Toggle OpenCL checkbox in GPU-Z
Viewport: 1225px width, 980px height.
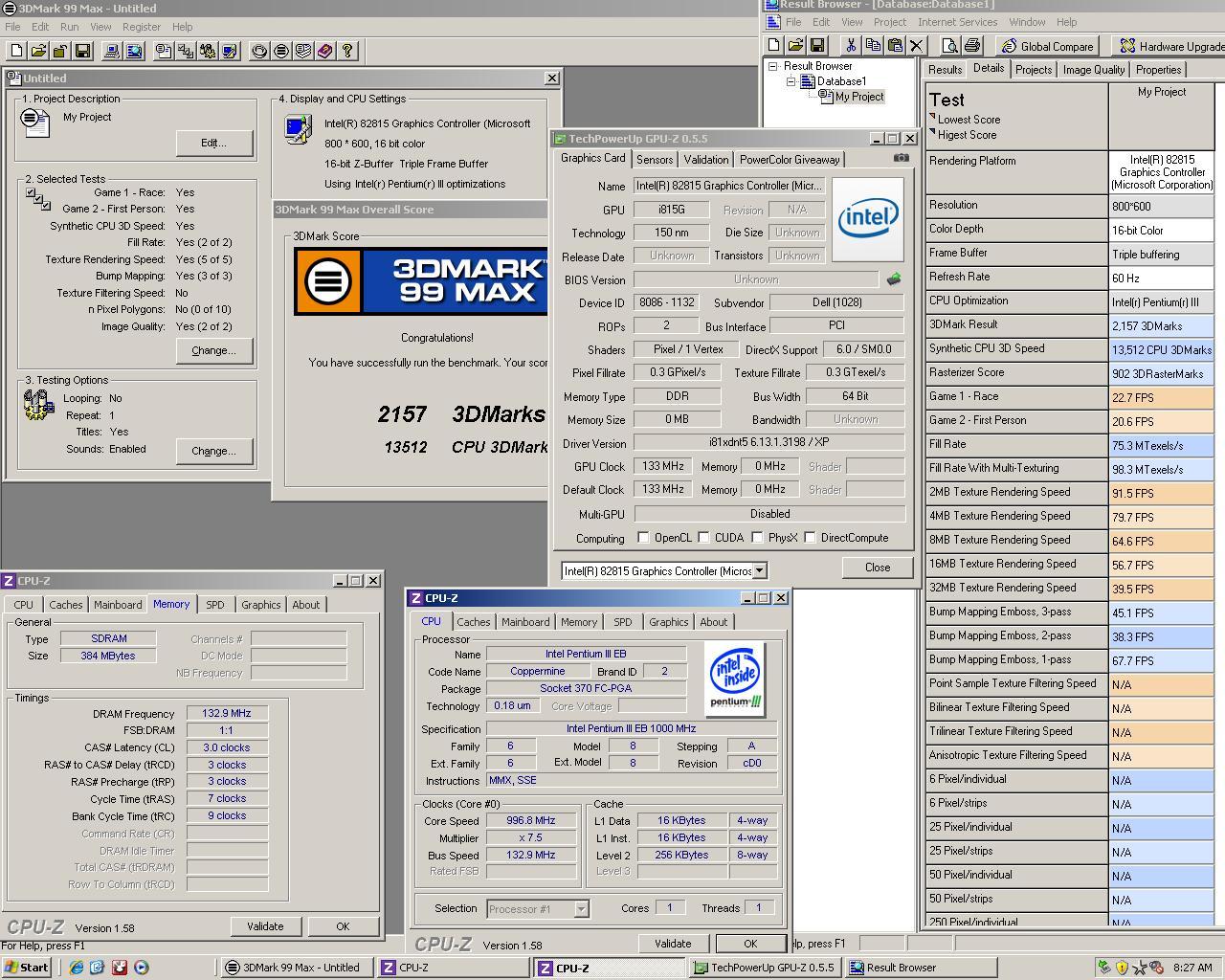[x=643, y=538]
